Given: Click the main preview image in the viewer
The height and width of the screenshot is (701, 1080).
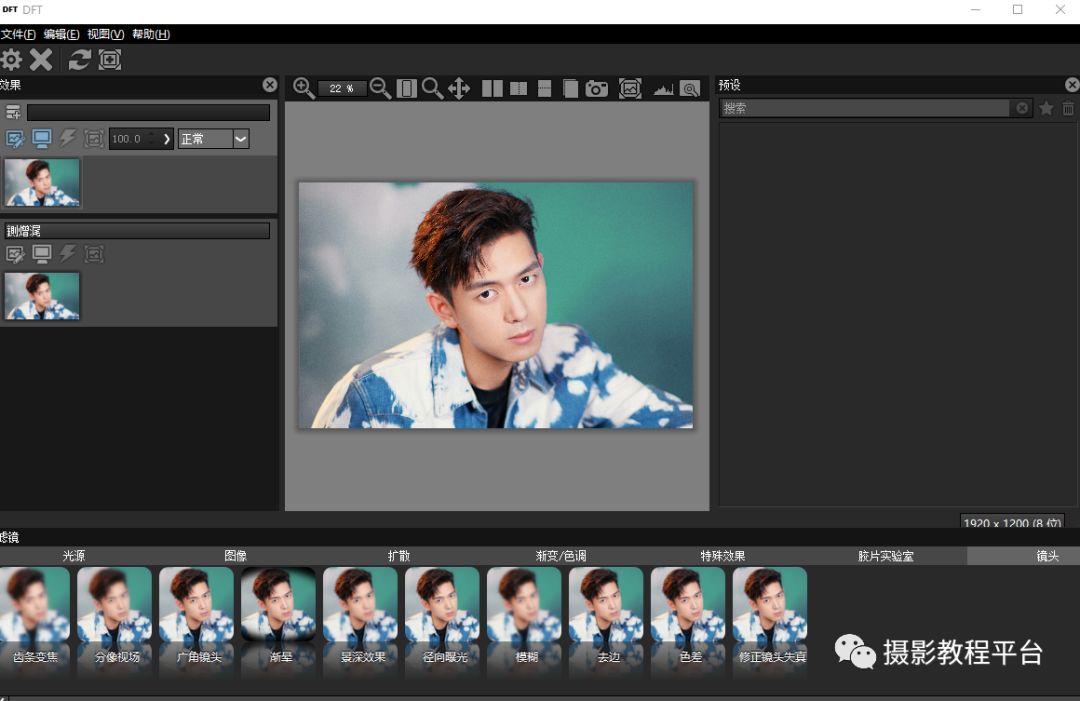Looking at the screenshot, I should (x=496, y=305).
